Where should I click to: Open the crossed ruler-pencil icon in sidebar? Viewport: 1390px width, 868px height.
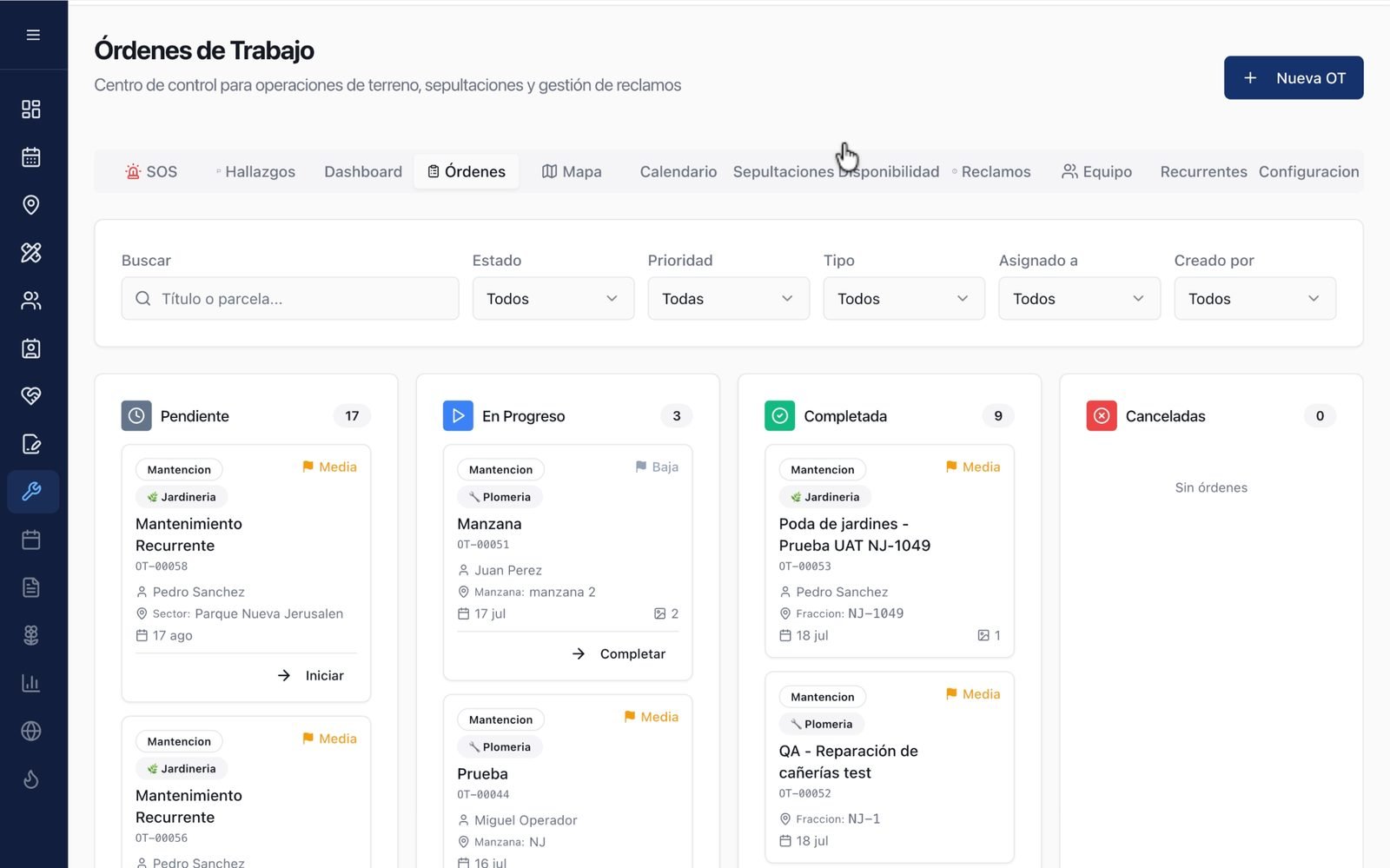click(x=31, y=253)
